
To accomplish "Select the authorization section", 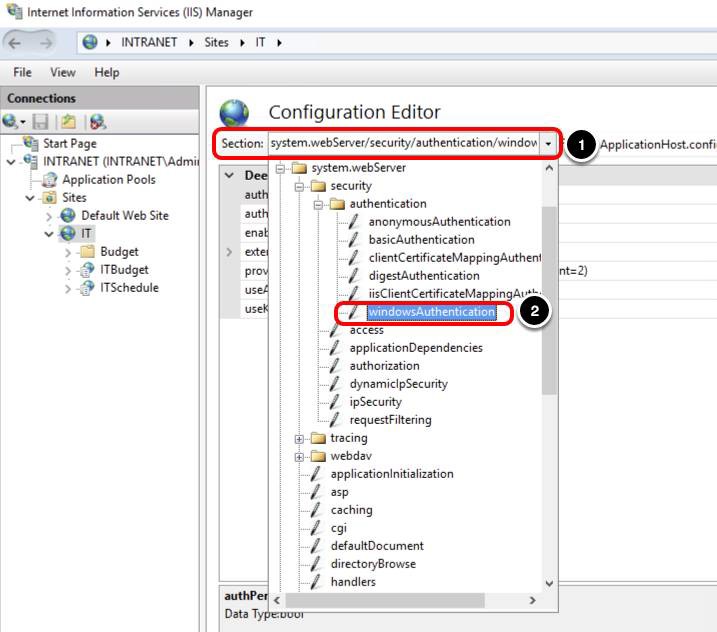I will coord(385,366).
